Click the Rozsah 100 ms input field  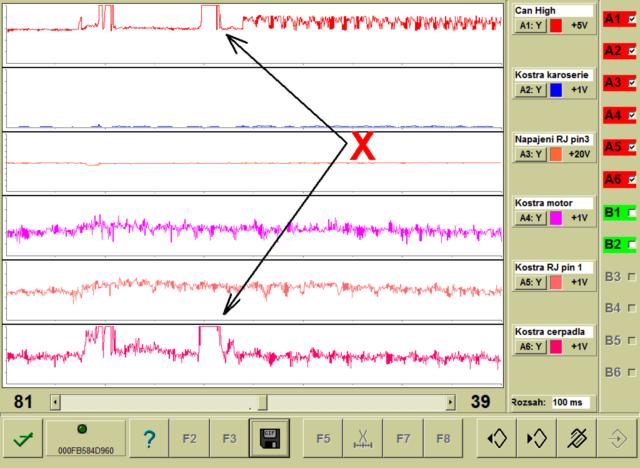pyautogui.click(x=571, y=402)
